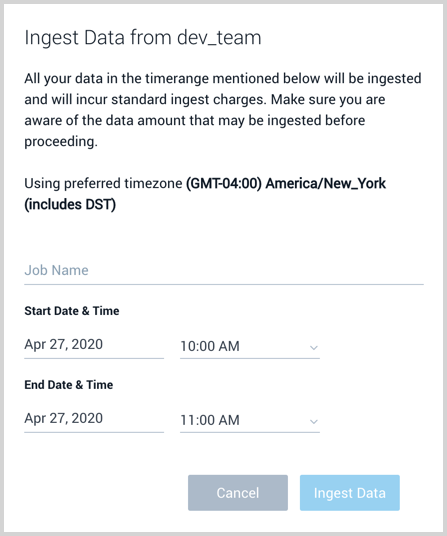Focus the Job Name input field

[224, 271]
